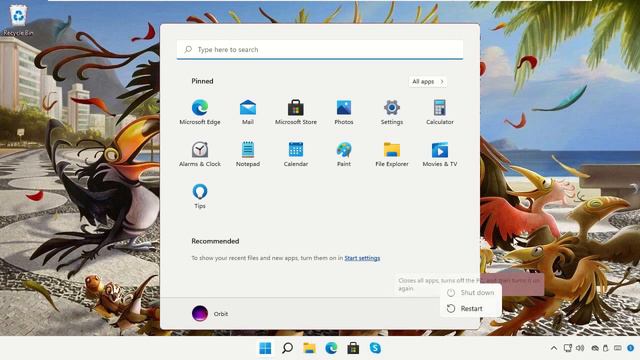Open the Tips app
The image size is (640, 360).
click(x=200, y=196)
